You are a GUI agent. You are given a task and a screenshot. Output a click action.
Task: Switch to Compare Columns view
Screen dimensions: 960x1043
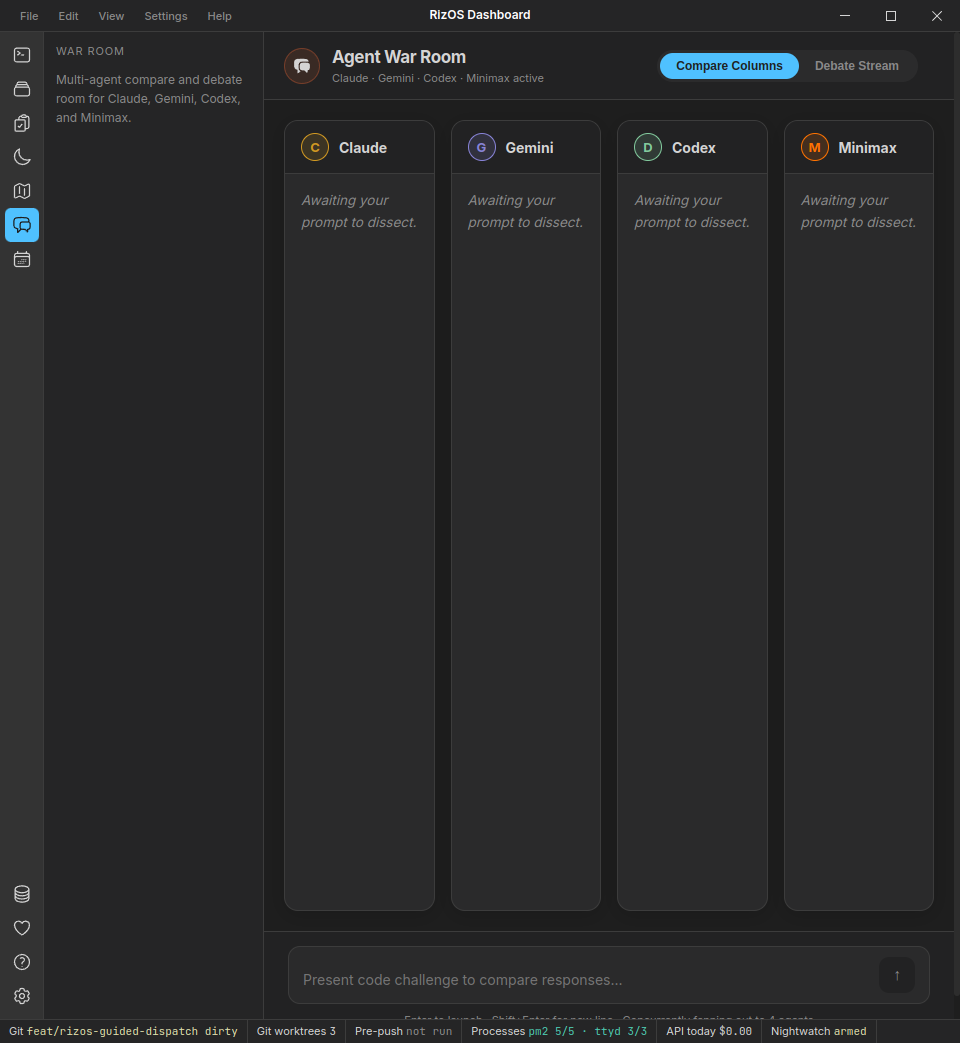[729, 66]
